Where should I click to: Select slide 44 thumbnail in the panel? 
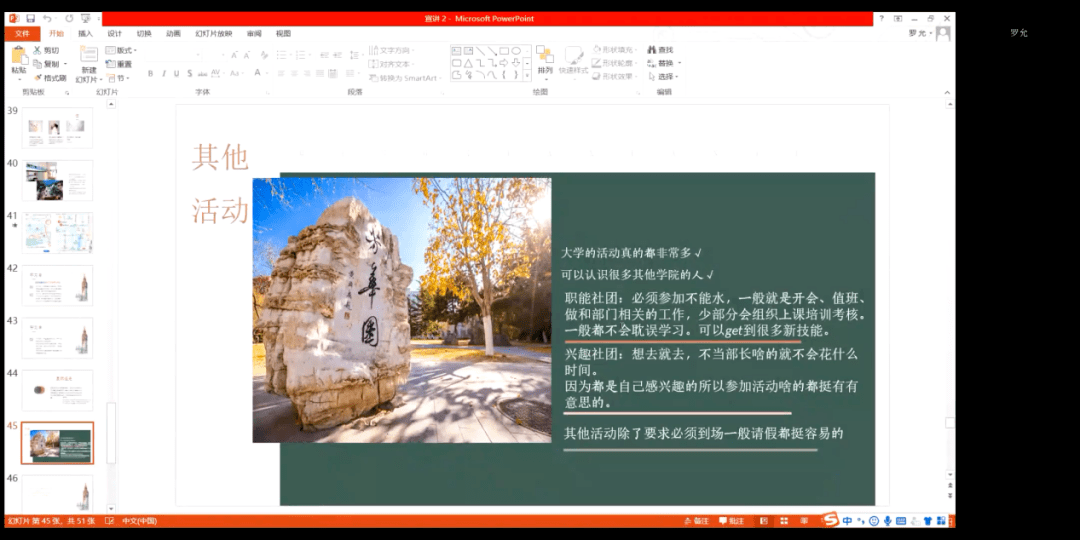(x=58, y=390)
